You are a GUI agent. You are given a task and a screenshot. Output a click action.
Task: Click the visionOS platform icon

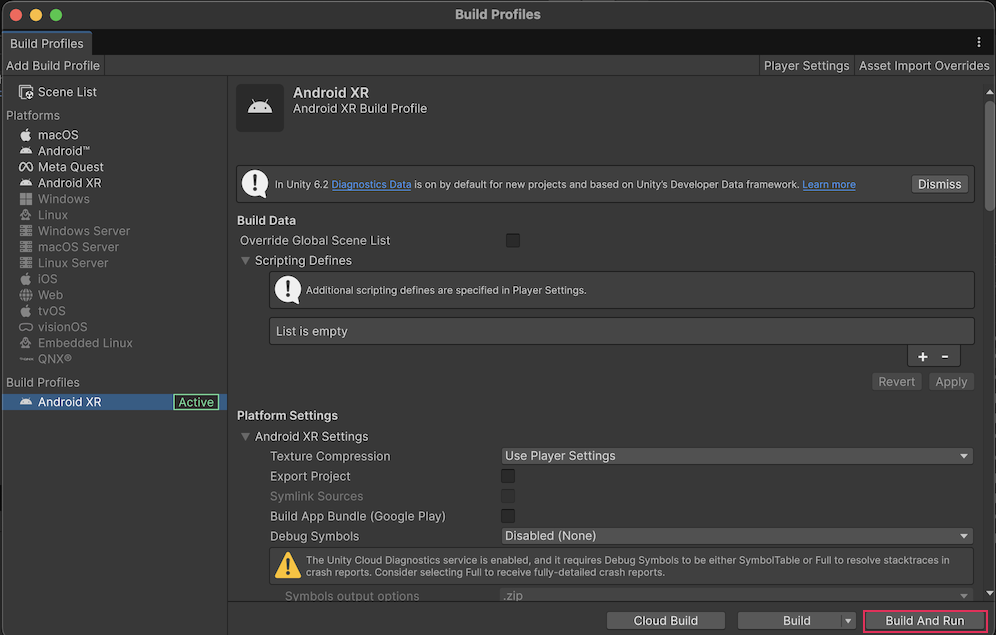pos(26,327)
